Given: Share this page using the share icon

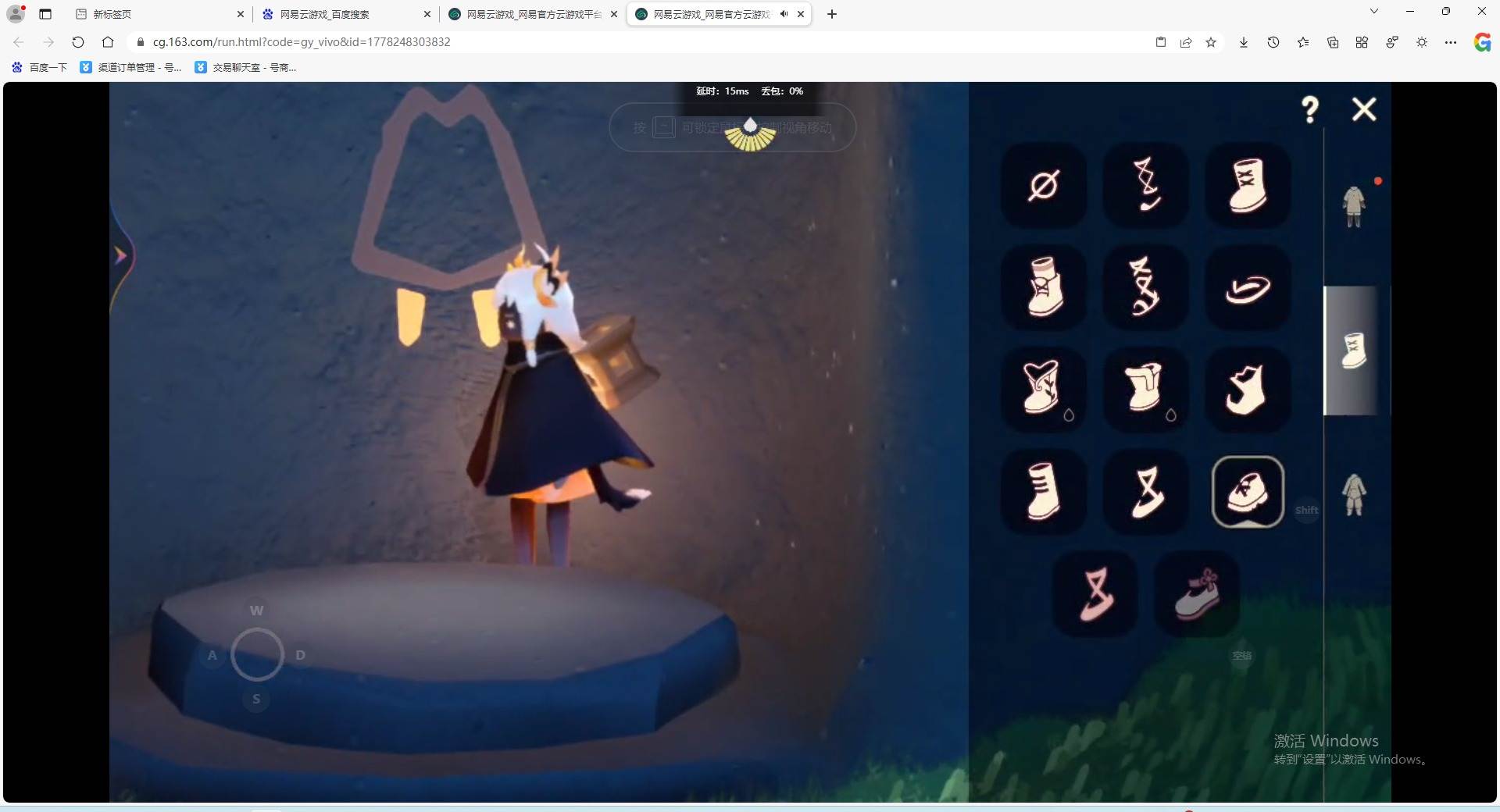Looking at the screenshot, I should [x=1186, y=42].
